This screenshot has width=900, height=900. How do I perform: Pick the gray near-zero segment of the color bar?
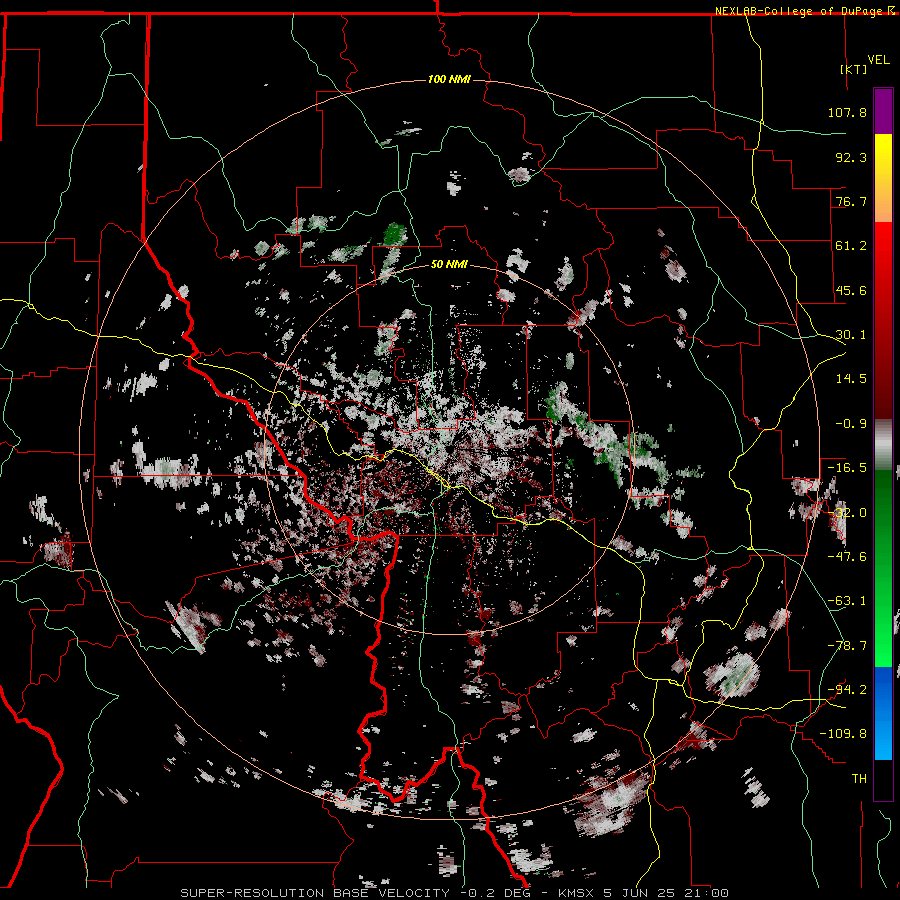click(x=883, y=445)
